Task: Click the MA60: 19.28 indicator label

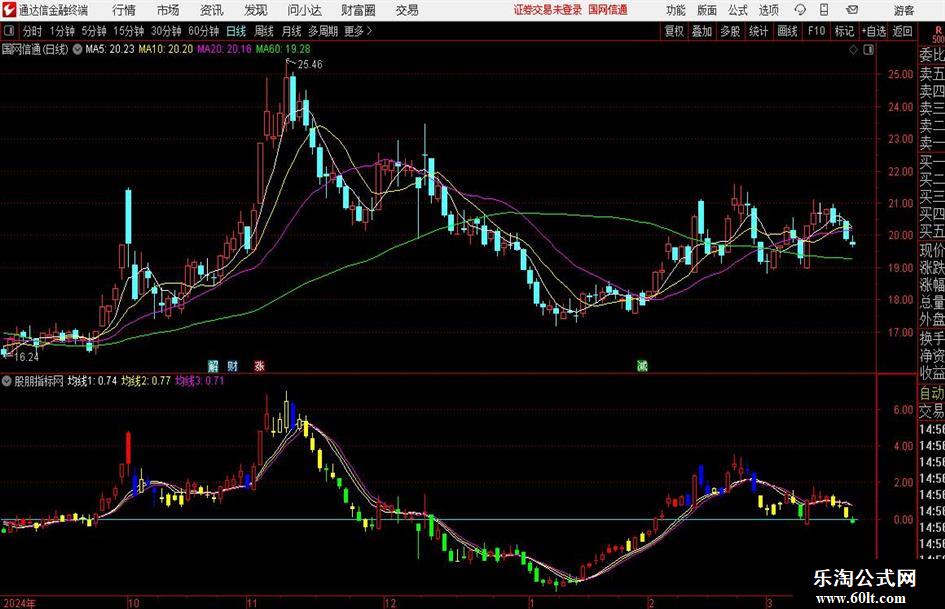Action: (283, 49)
